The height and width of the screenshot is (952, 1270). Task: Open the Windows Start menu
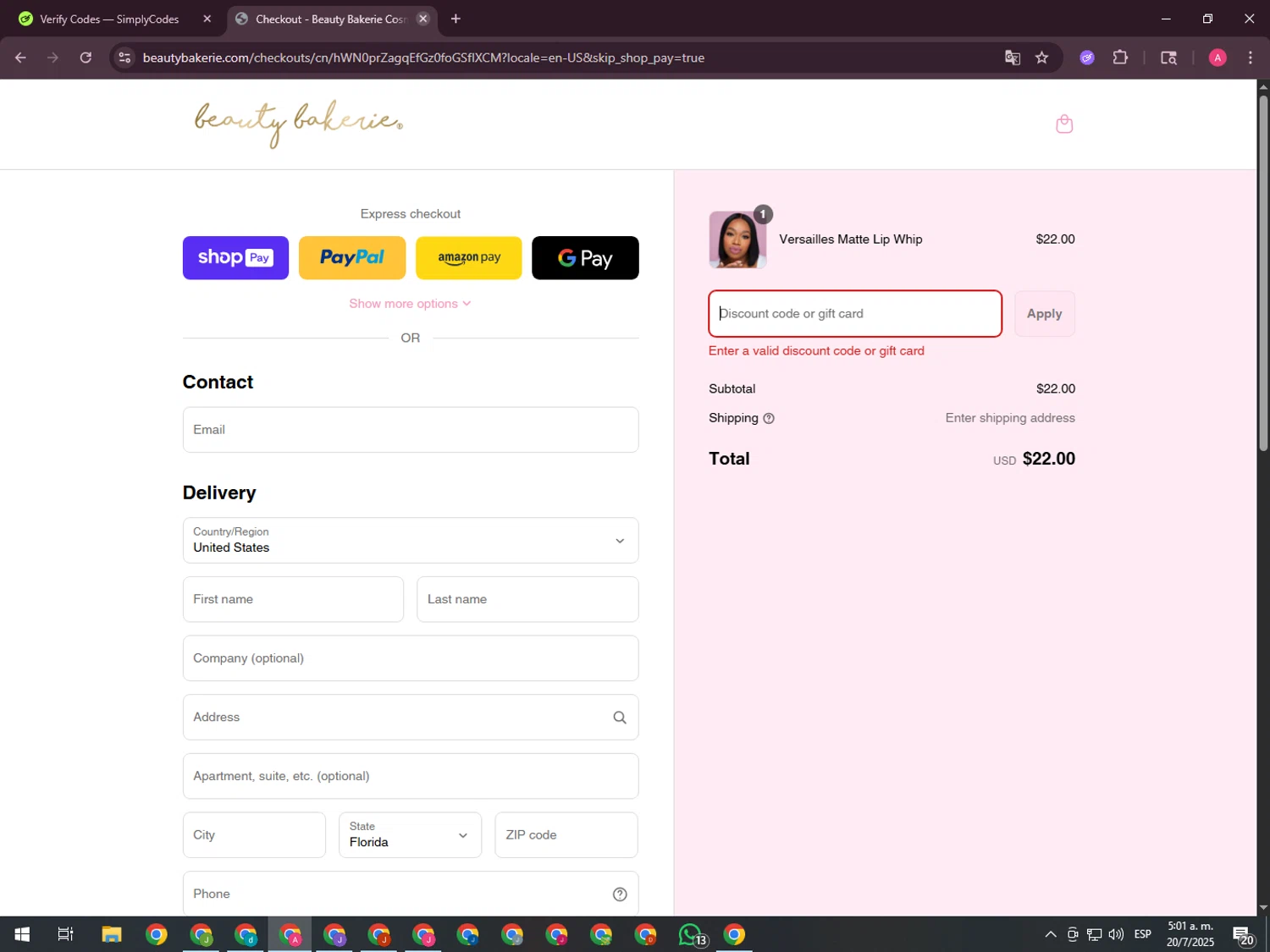(22, 934)
